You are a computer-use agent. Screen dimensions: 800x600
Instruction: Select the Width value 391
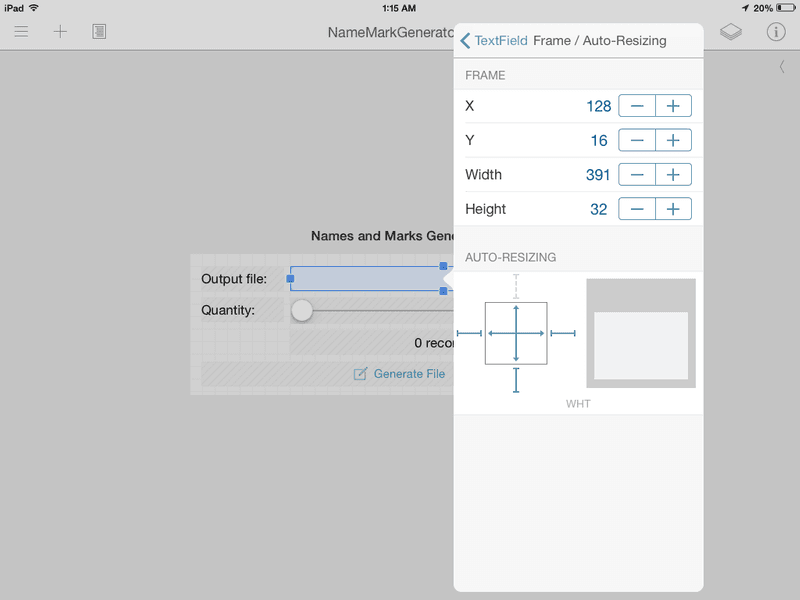click(598, 175)
